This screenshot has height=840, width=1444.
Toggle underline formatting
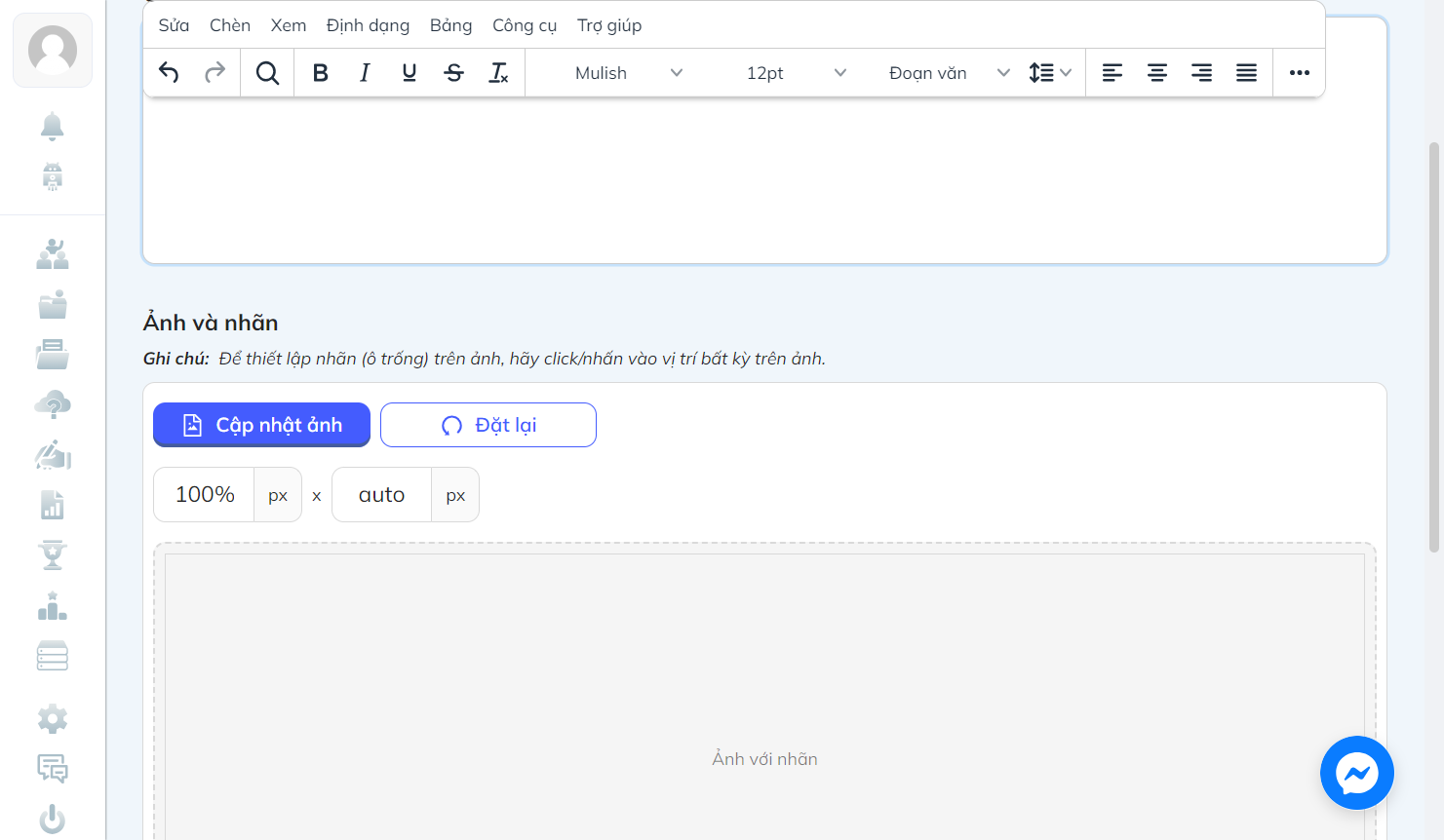point(410,73)
